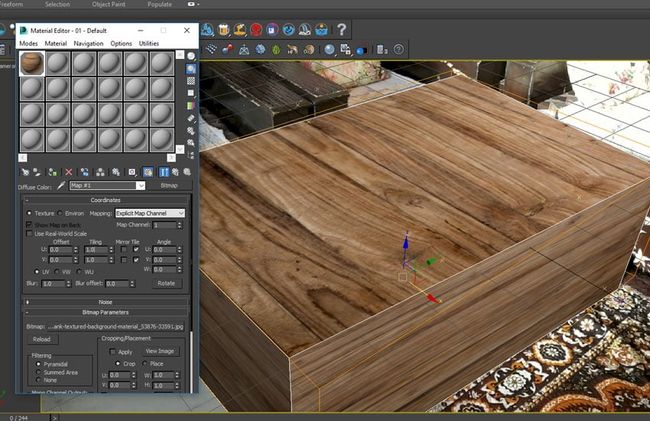This screenshot has height=421, width=650.
Task: Select the Texture radio button
Action: (x=29, y=213)
